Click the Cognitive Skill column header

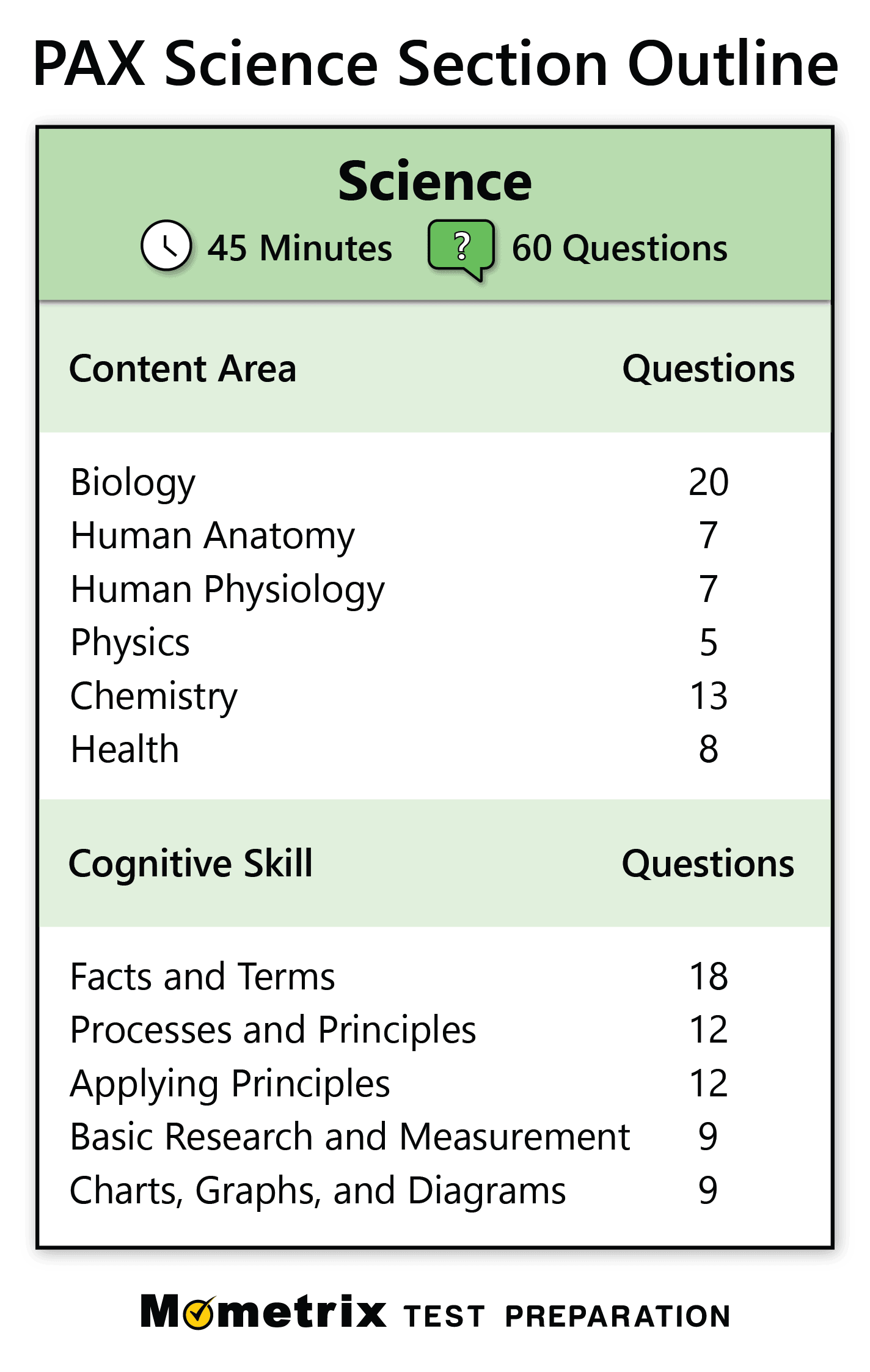[x=191, y=864]
